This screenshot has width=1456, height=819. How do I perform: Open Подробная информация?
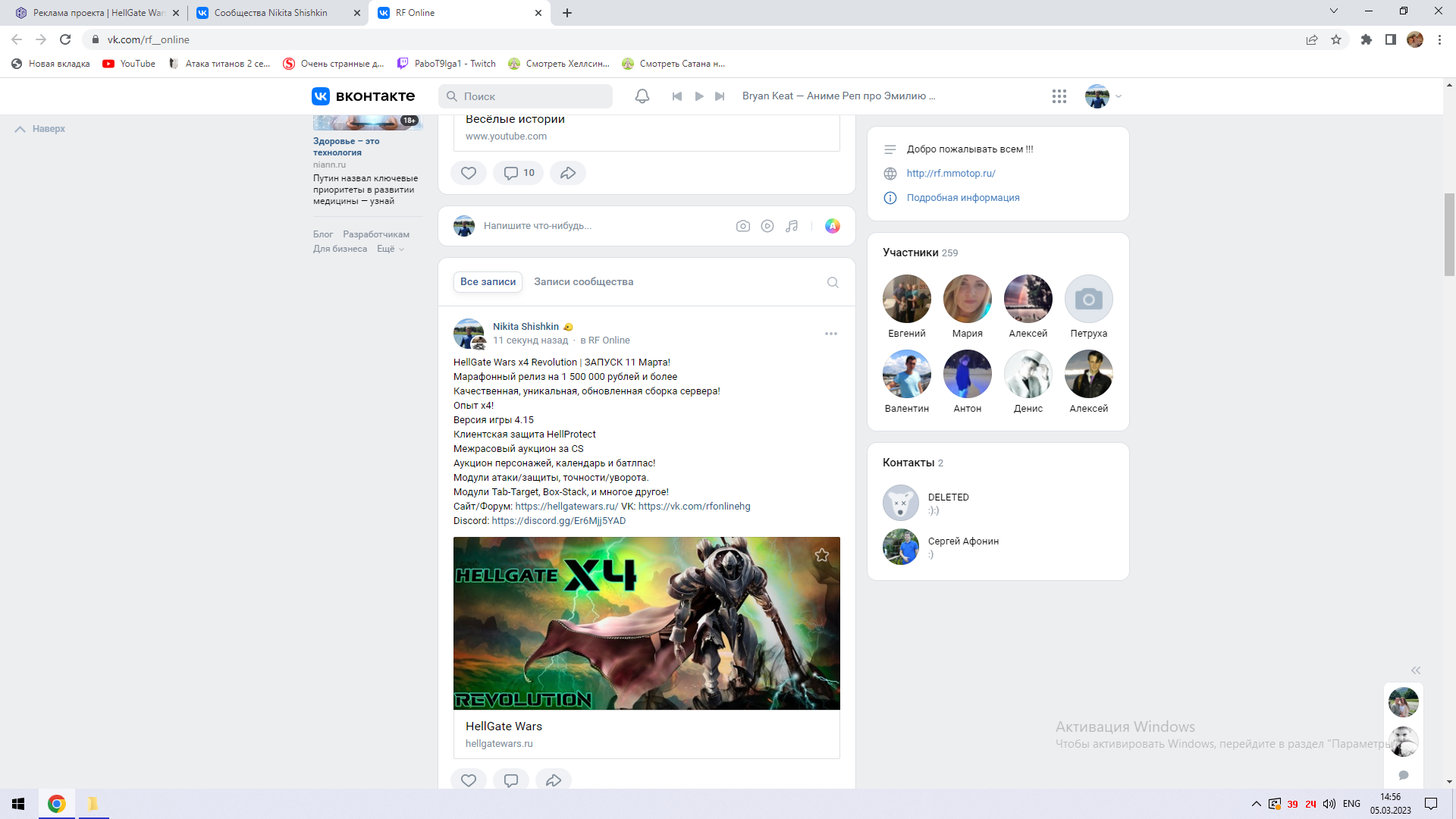[963, 198]
